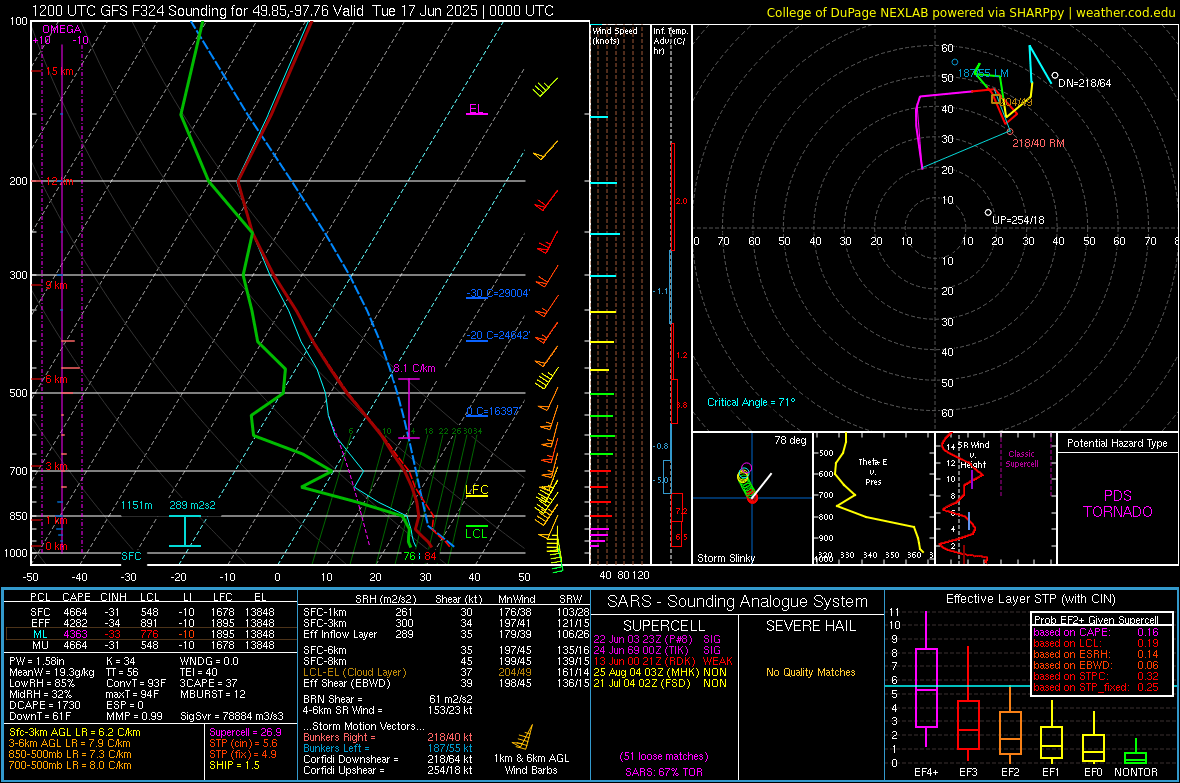Viewport: 1180px width, 783px height.
Task: Click the 'UP=254/18' hodograph label
Action: tap(1018, 221)
